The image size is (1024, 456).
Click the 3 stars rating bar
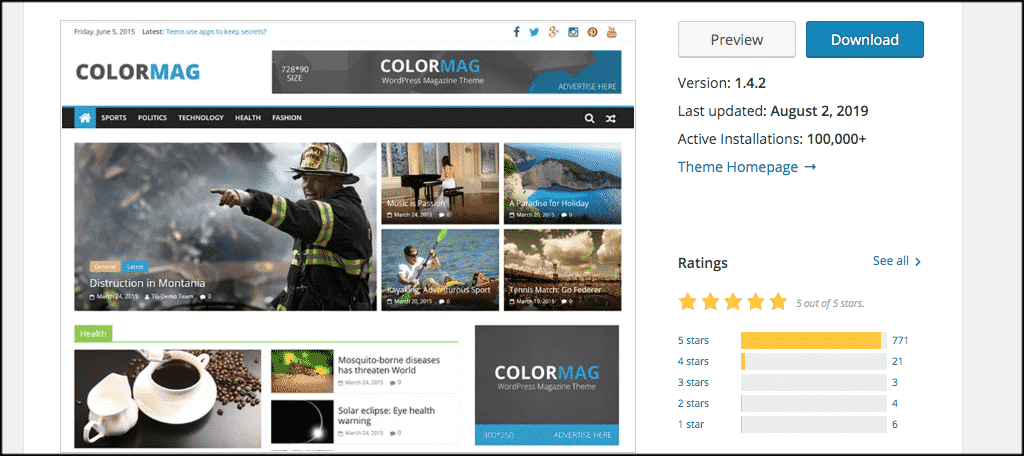click(x=814, y=382)
